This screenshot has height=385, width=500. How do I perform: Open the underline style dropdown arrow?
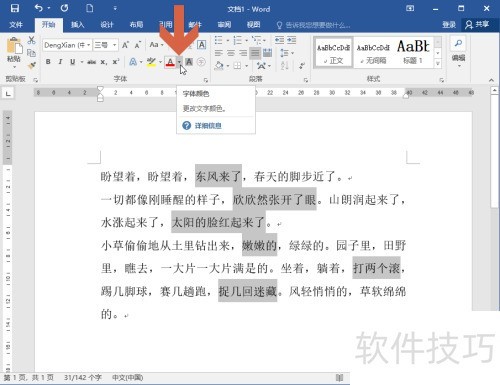point(81,62)
